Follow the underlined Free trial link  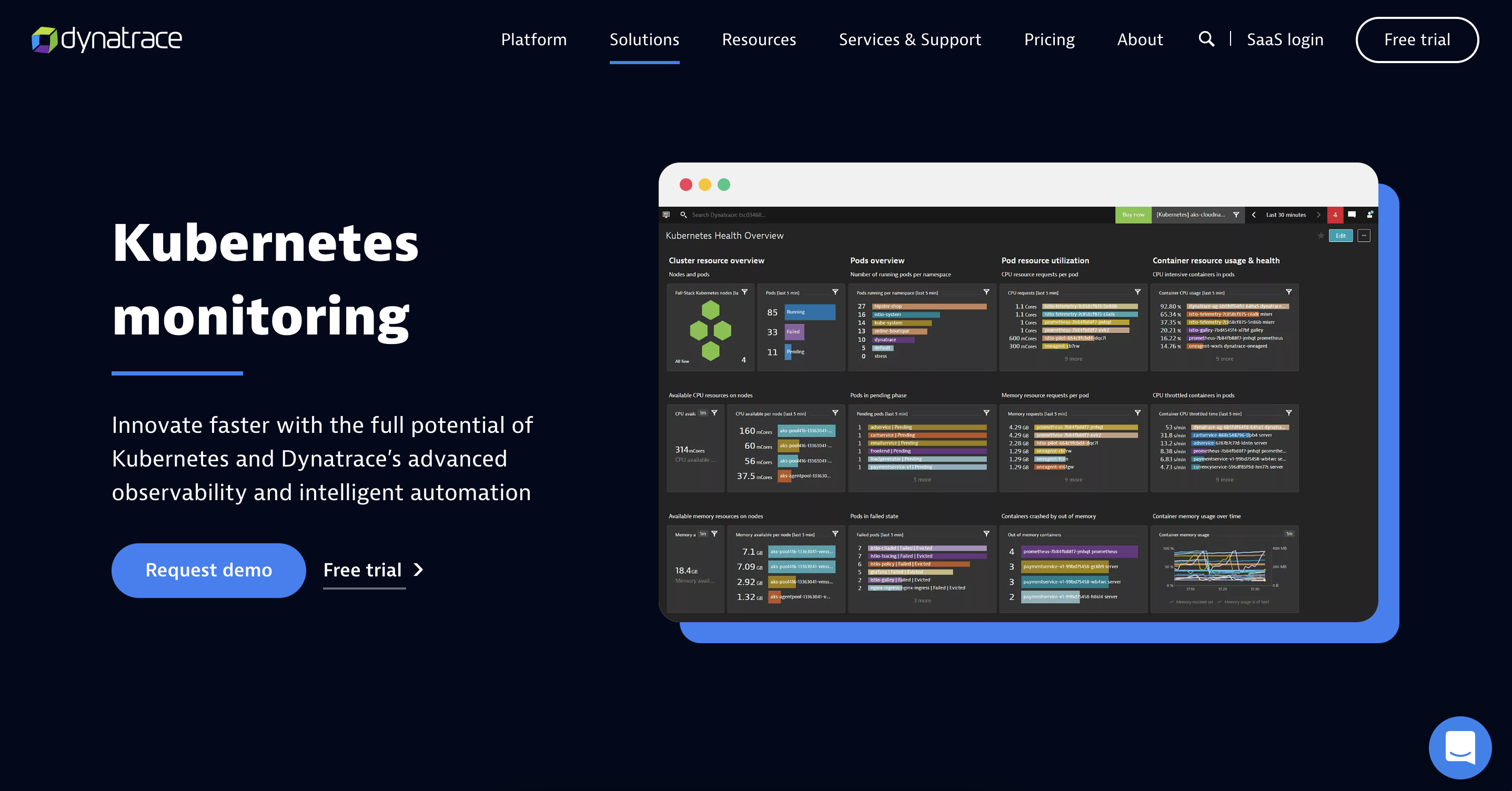point(362,570)
